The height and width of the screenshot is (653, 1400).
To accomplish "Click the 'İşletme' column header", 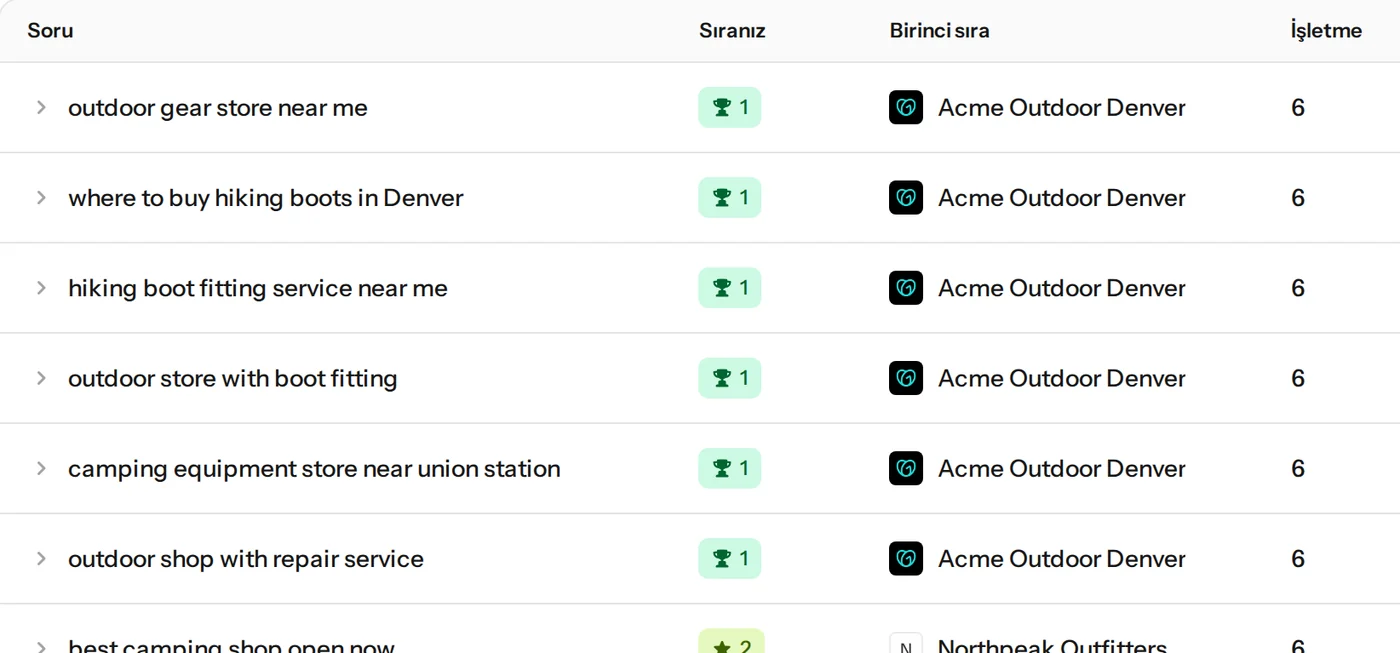I will [1326, 30].
